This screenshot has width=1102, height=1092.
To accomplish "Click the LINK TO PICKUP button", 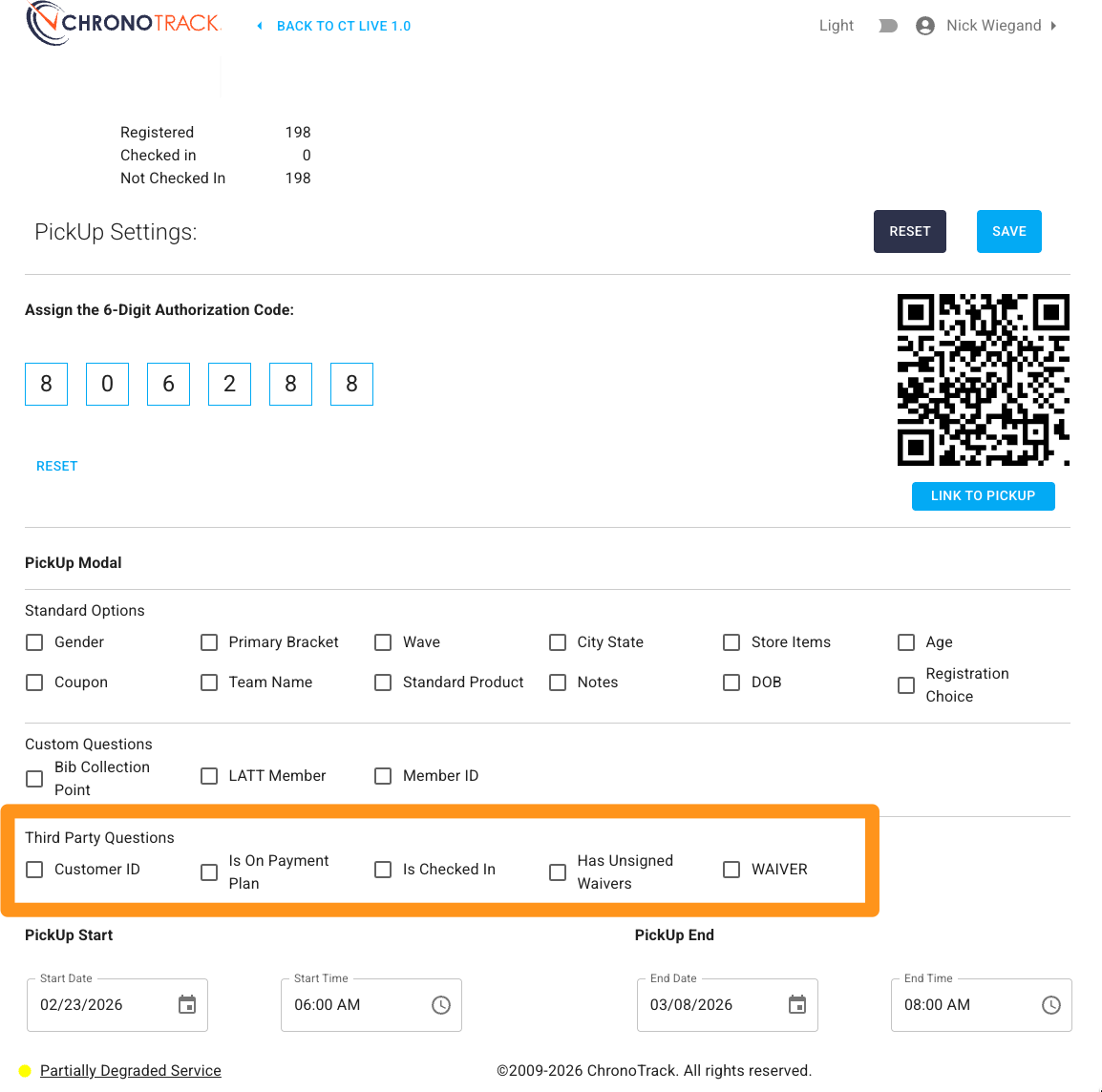I will (983, 495).
